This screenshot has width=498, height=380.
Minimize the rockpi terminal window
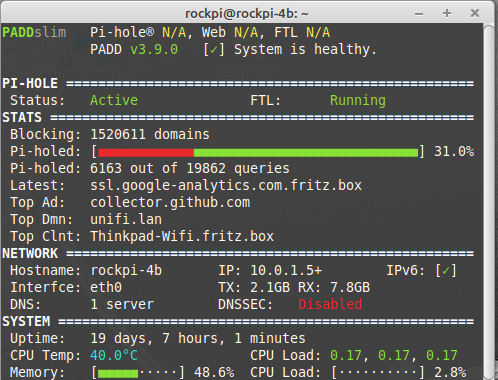tap(419, 14)
